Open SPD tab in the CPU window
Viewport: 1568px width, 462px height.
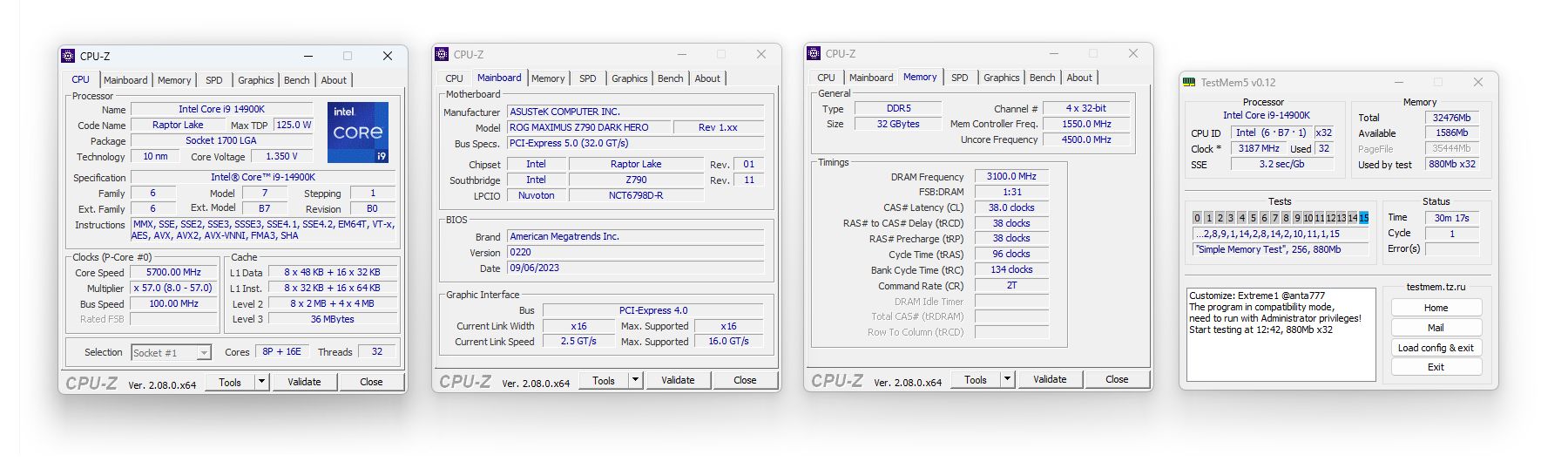point(214,80)
